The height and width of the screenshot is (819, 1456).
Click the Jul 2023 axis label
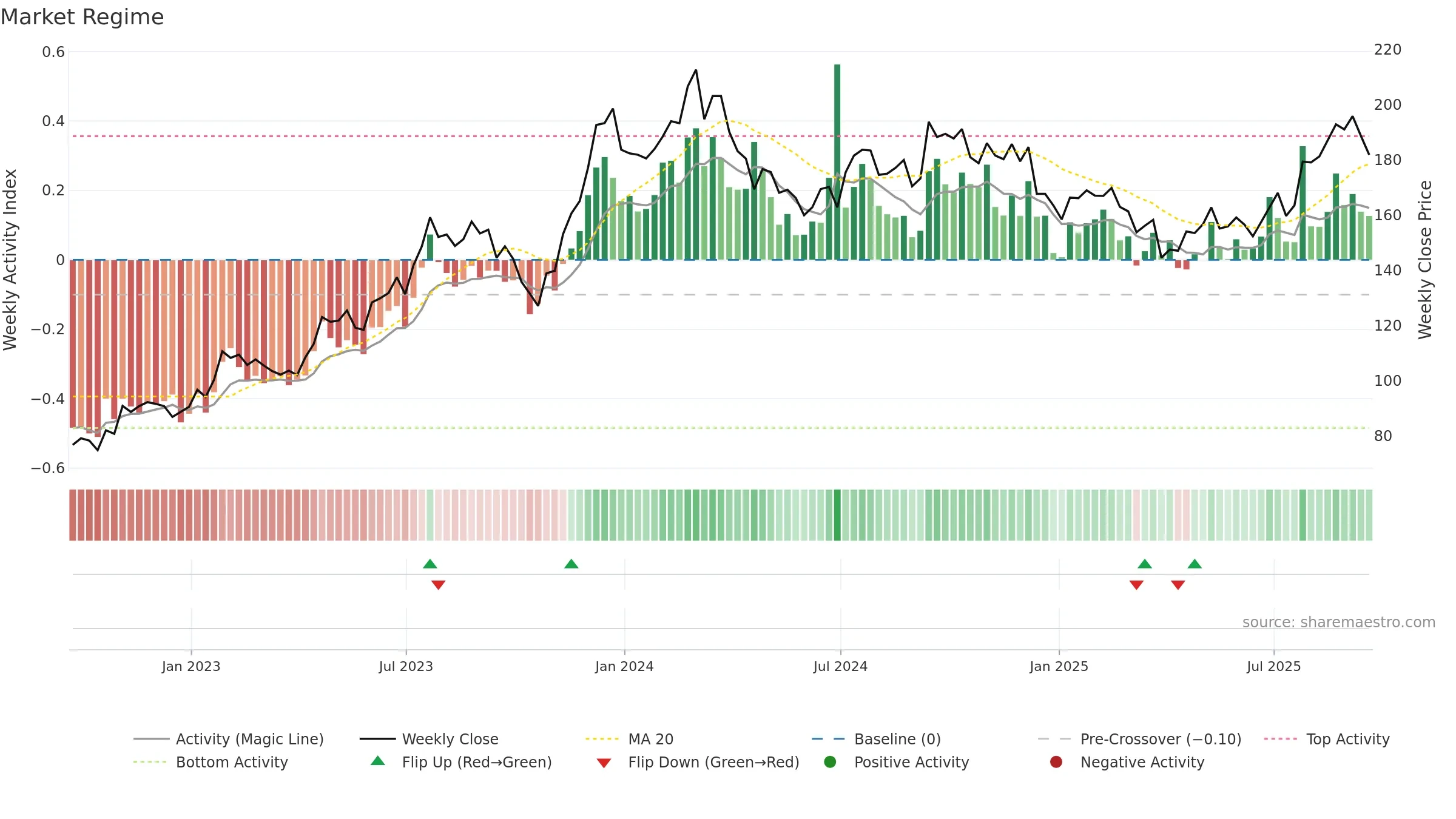pyautogui.click(x=406, y=666)
